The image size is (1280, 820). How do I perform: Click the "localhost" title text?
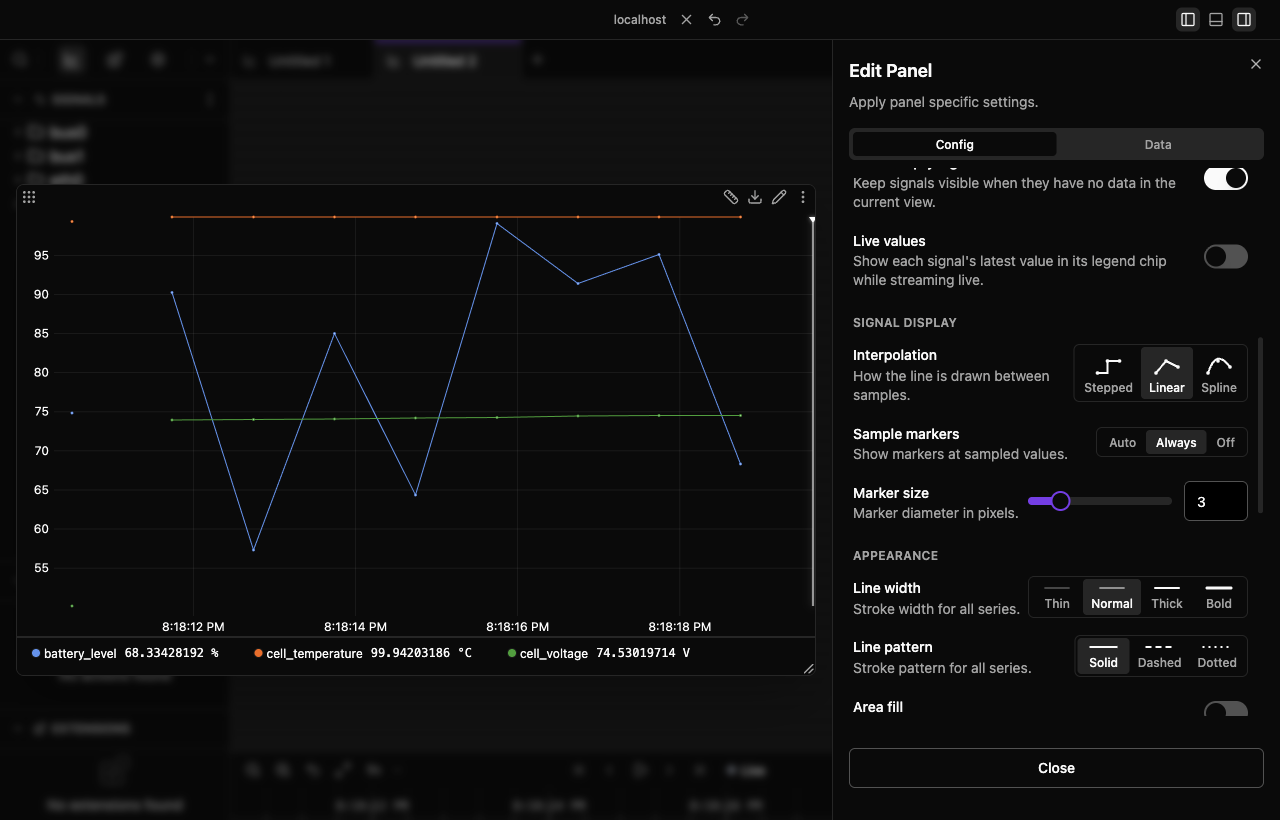tap(640, 20)
